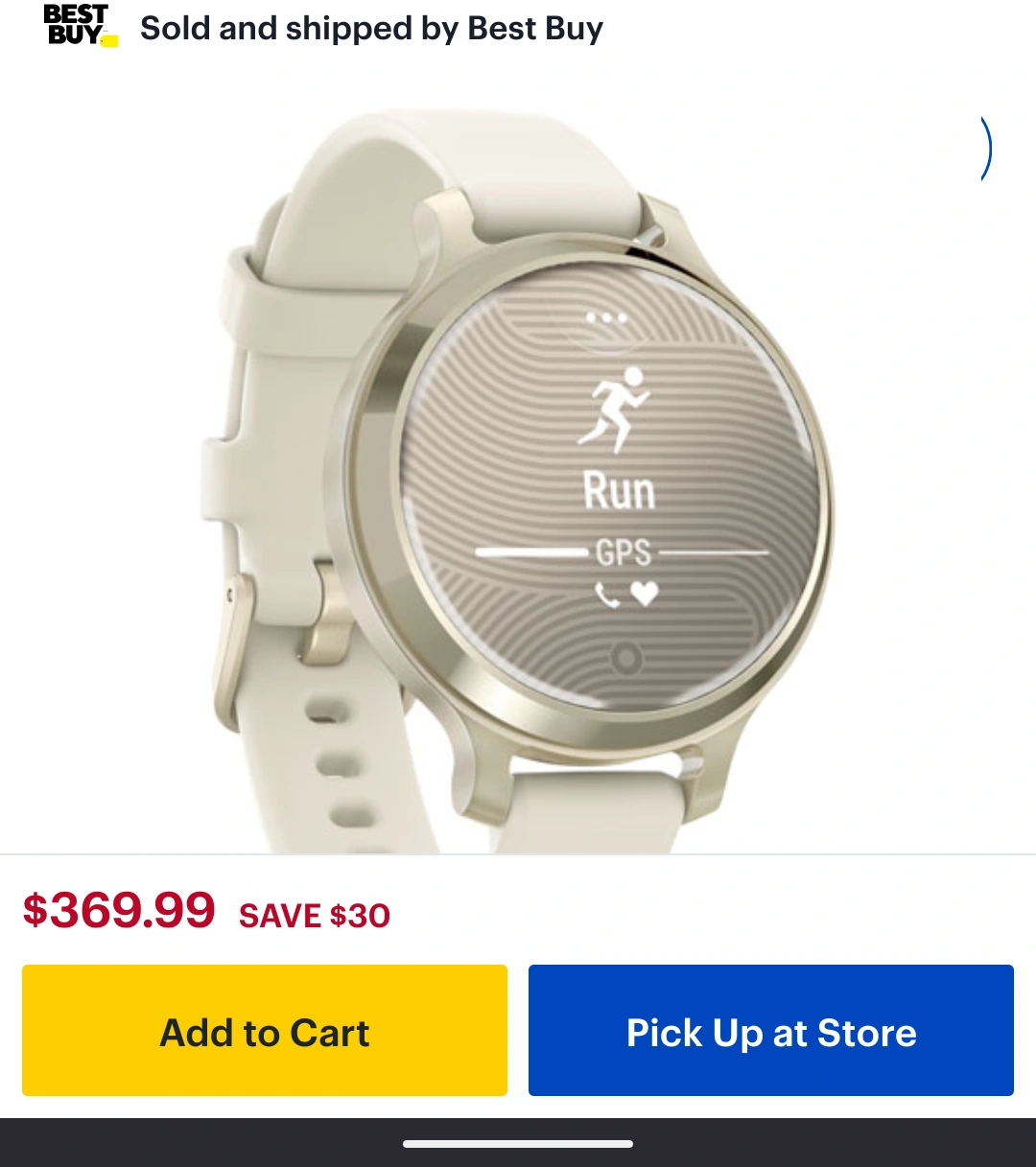Tap the SAVE $30 discount label
Screen dimensions: 1036x1167
315,916
